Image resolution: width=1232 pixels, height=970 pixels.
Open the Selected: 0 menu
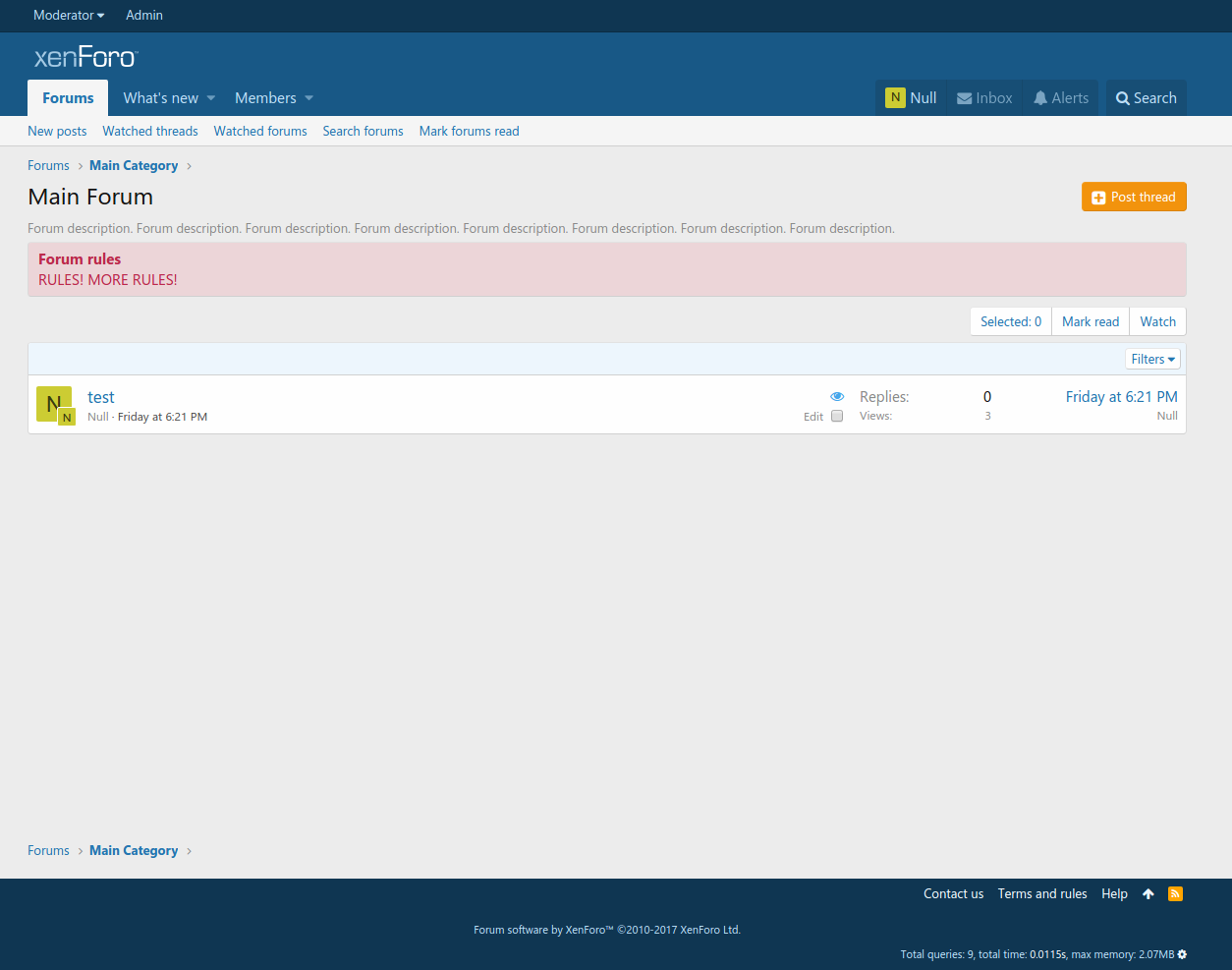[x=1011, y=321]
